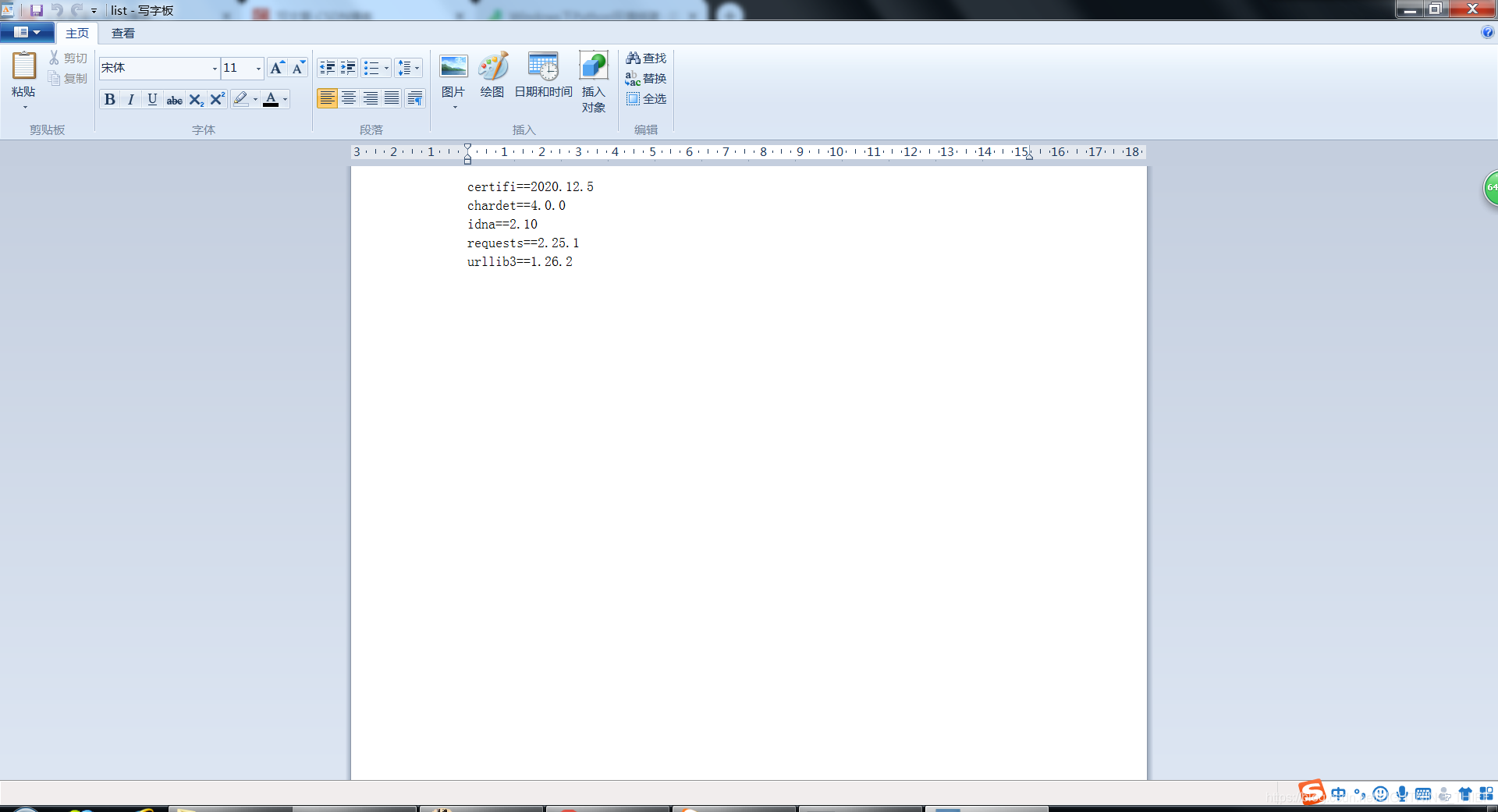This screenshot has height=812, width=1498.
Task: Toggle subscript formatting
Action: click(196, 99)
